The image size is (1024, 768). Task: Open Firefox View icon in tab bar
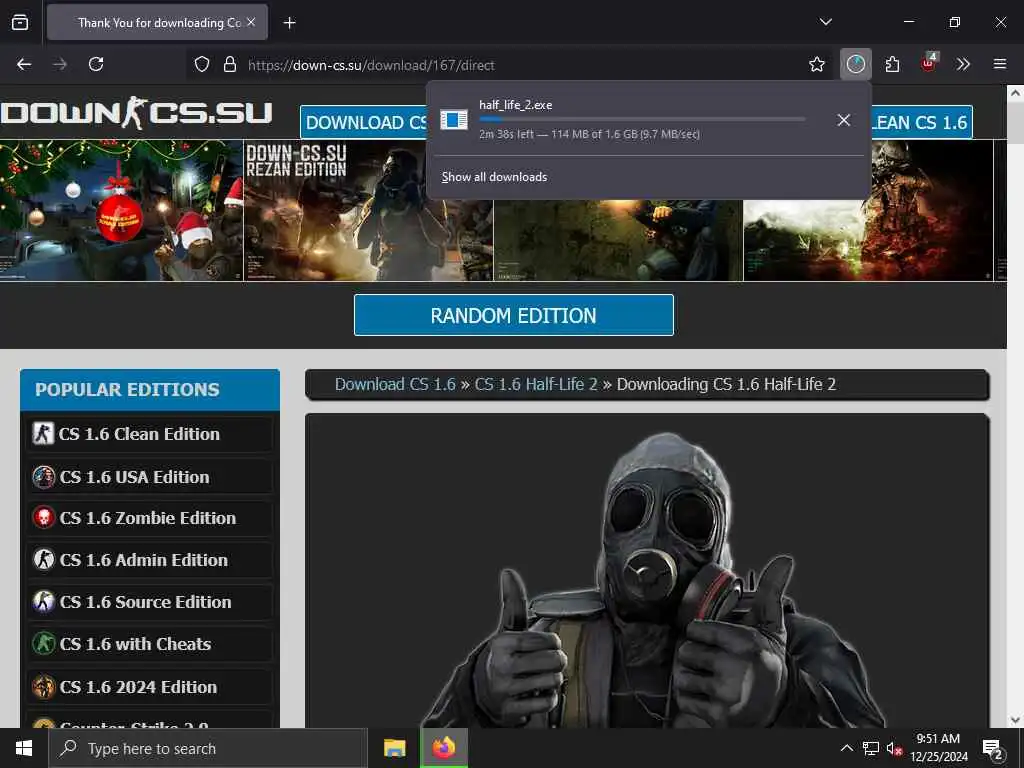(20, 22)
